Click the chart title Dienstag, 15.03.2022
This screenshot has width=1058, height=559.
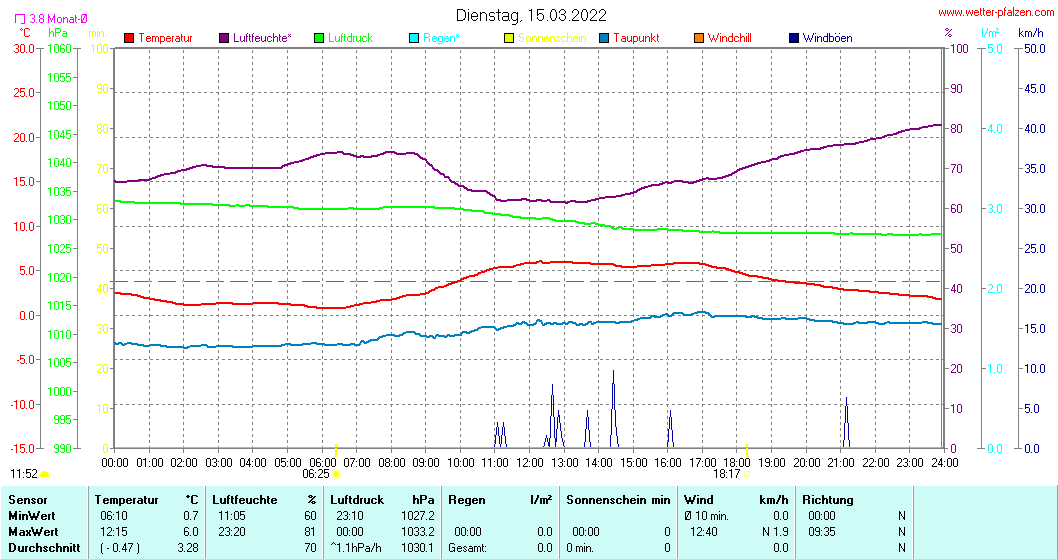pos(531,15)
